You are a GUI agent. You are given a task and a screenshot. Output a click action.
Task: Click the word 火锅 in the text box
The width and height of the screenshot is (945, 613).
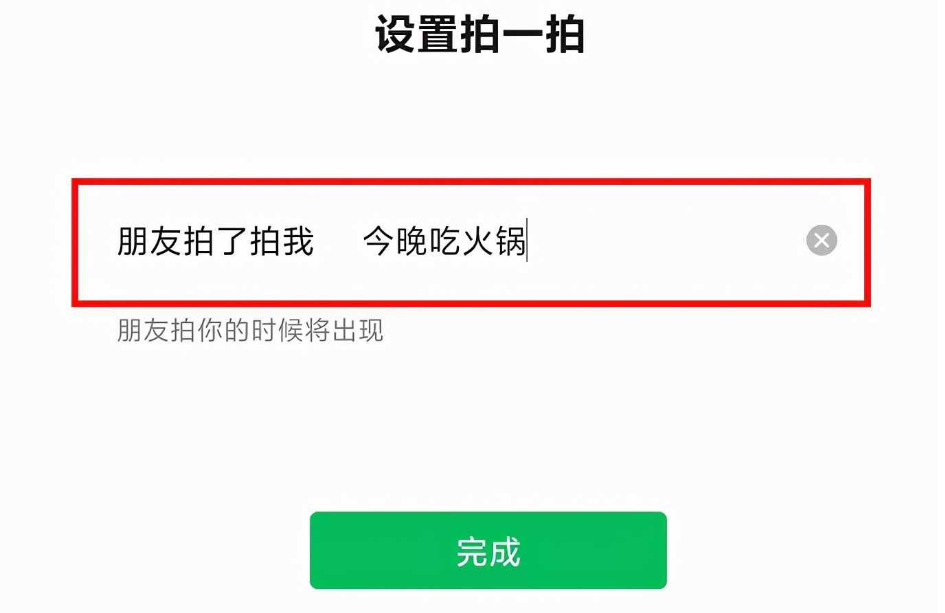pyautogui.click(x=494, y=241)
